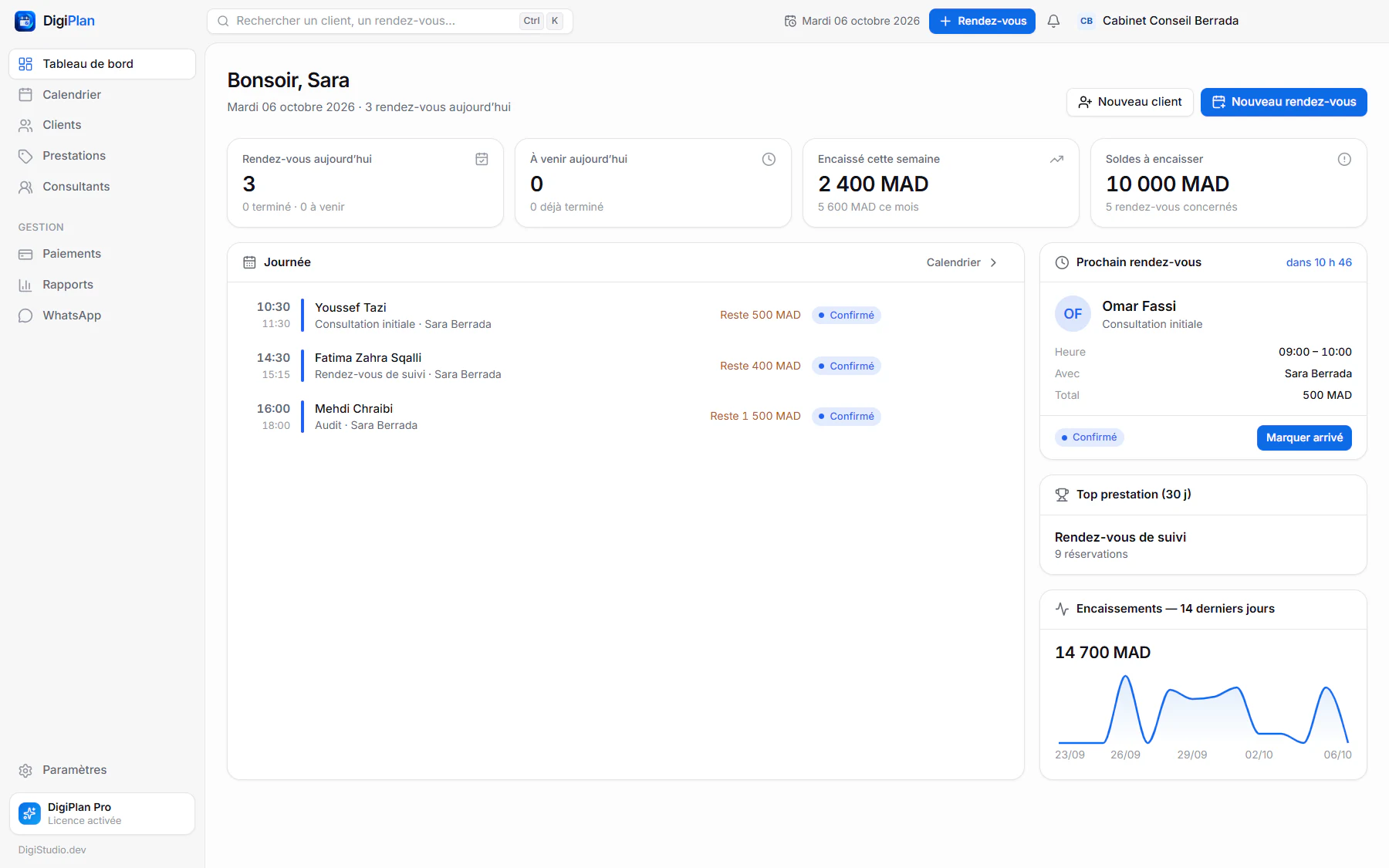The width and height of the screenshot is (1389, 868).
Task: Open Rapports in sidebar
Action: point(102,285)
